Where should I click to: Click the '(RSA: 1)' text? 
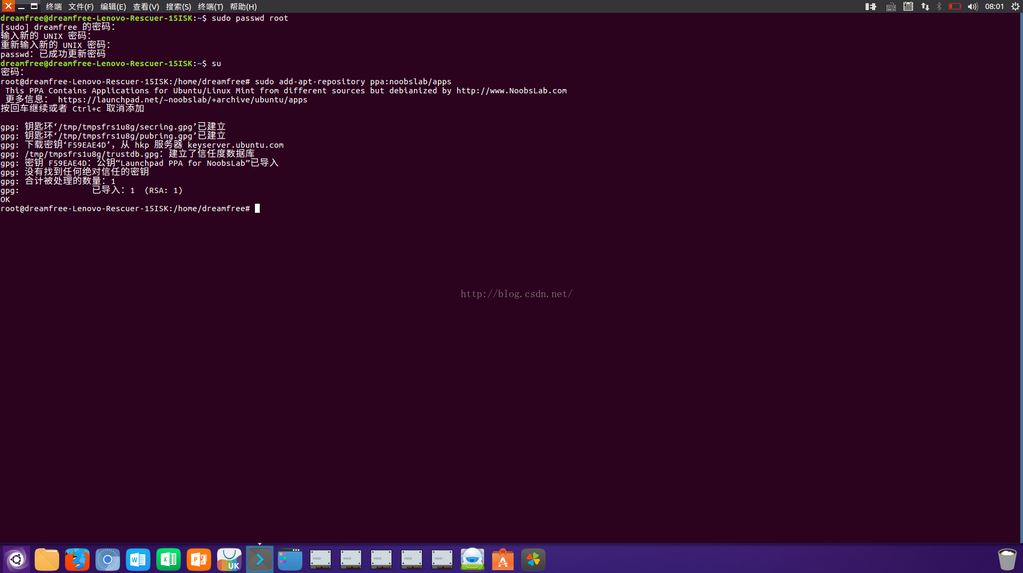(163, 191)
